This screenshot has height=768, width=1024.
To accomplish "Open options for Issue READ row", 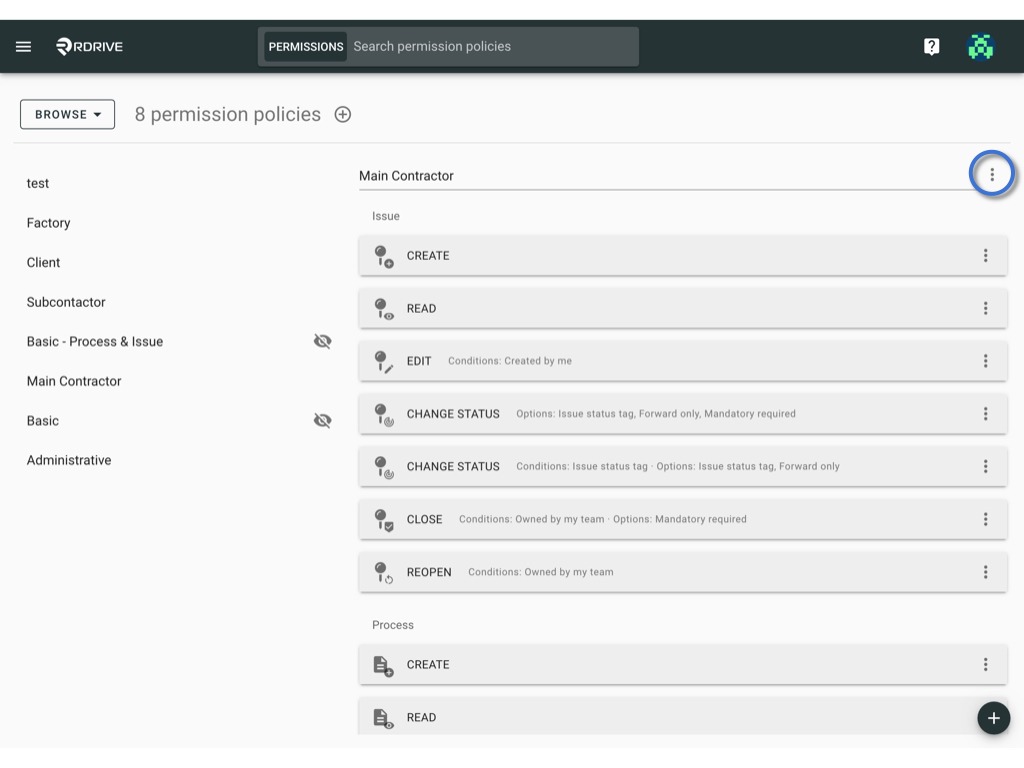I will pos(985,308).
